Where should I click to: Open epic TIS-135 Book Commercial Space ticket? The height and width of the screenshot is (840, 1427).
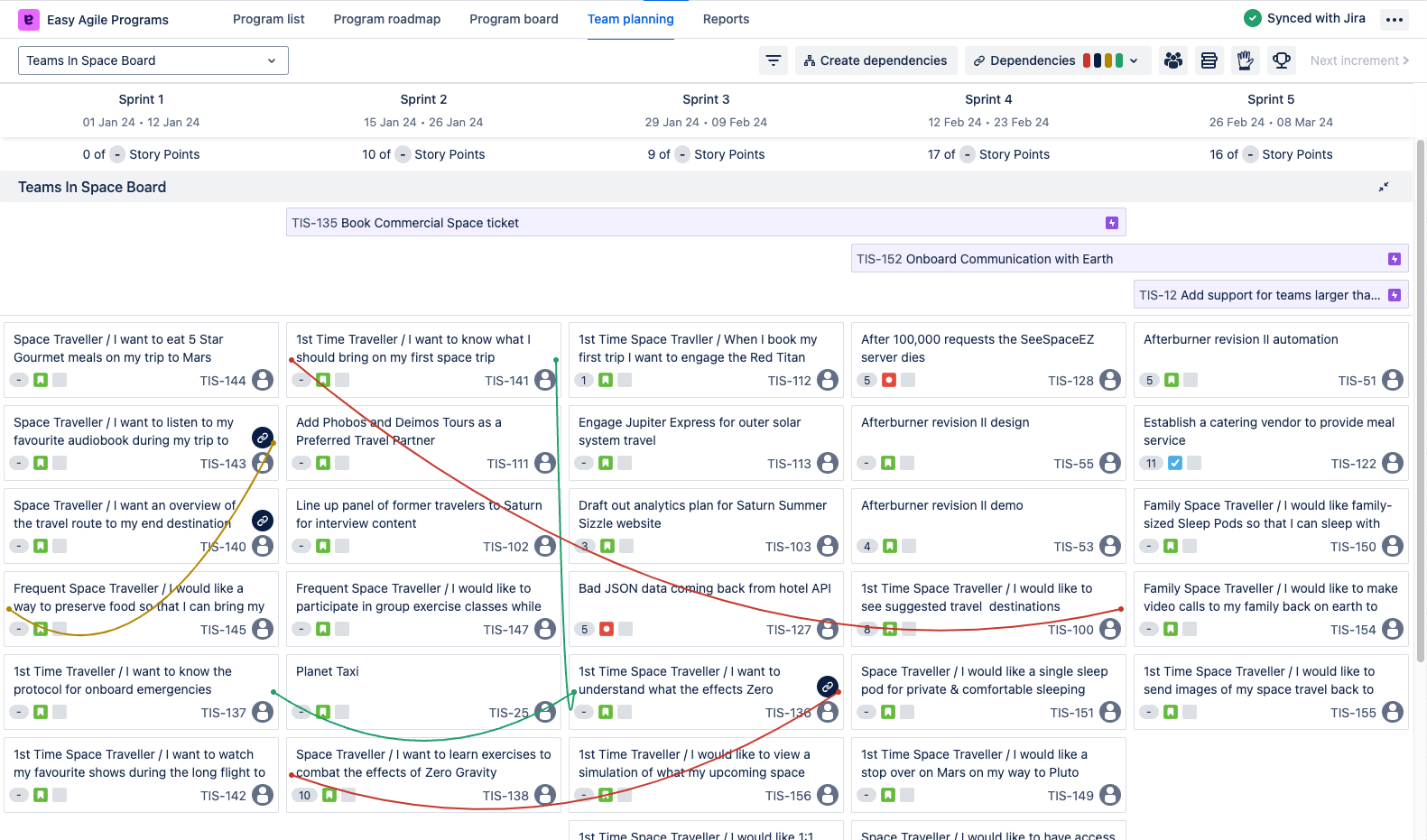pos(706,223)
